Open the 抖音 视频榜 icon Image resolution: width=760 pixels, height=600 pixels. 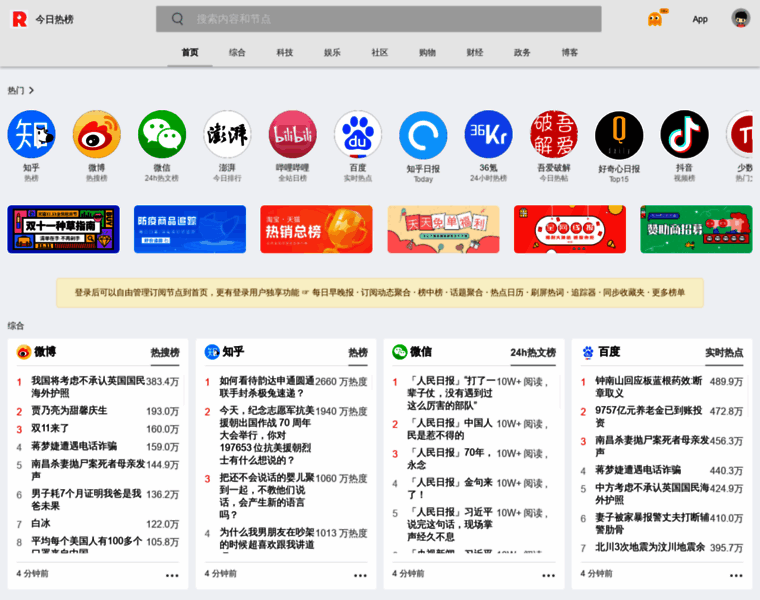pos(684,134)
